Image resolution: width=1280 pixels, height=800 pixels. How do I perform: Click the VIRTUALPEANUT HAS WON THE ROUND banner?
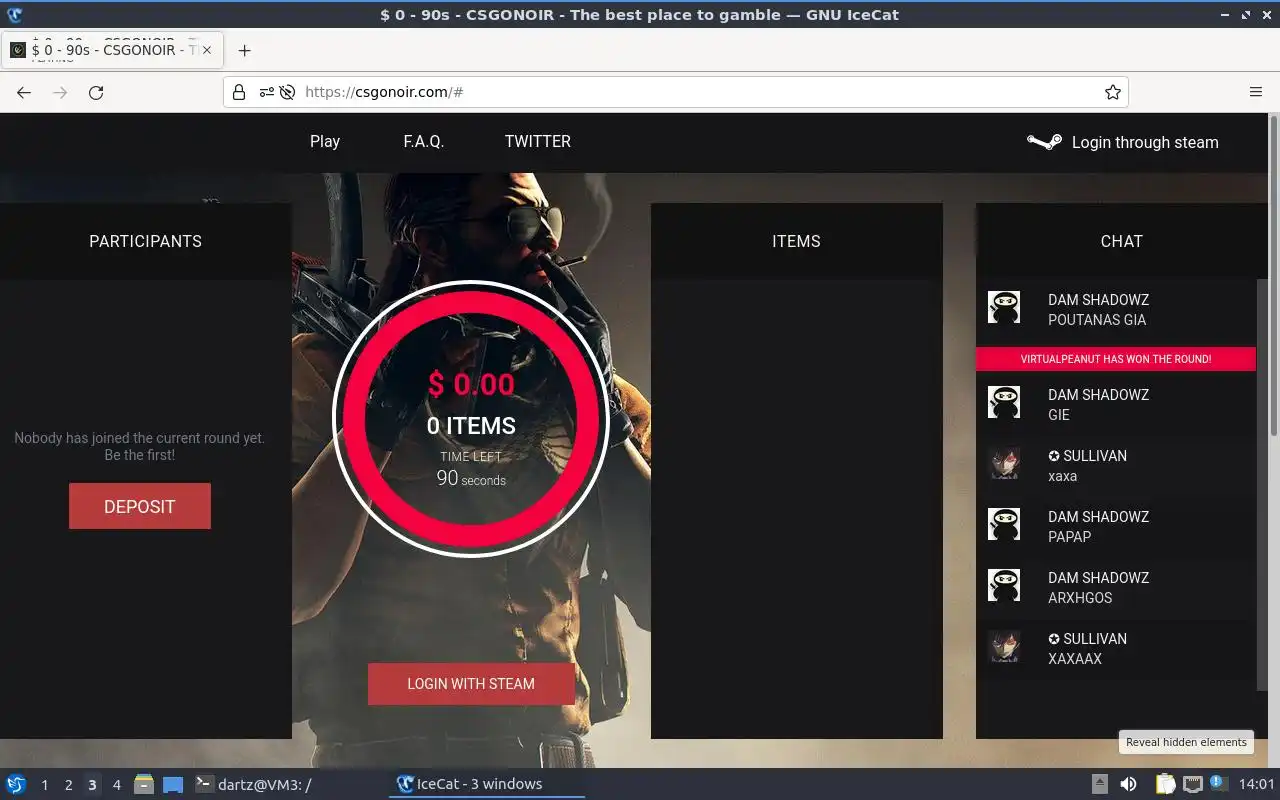coord(1116,359)
